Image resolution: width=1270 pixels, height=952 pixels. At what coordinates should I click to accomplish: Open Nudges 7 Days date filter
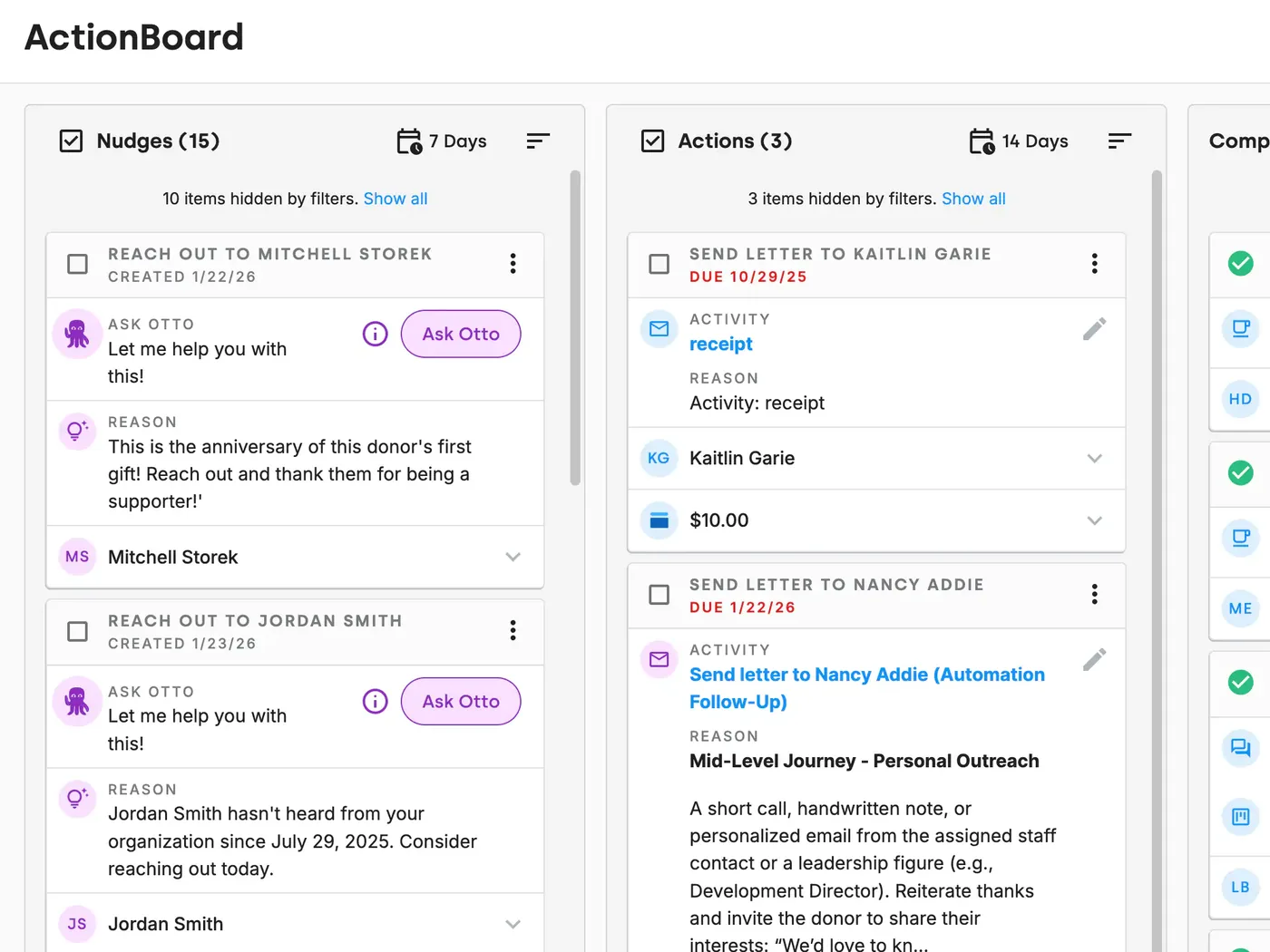tap(442, 141)
